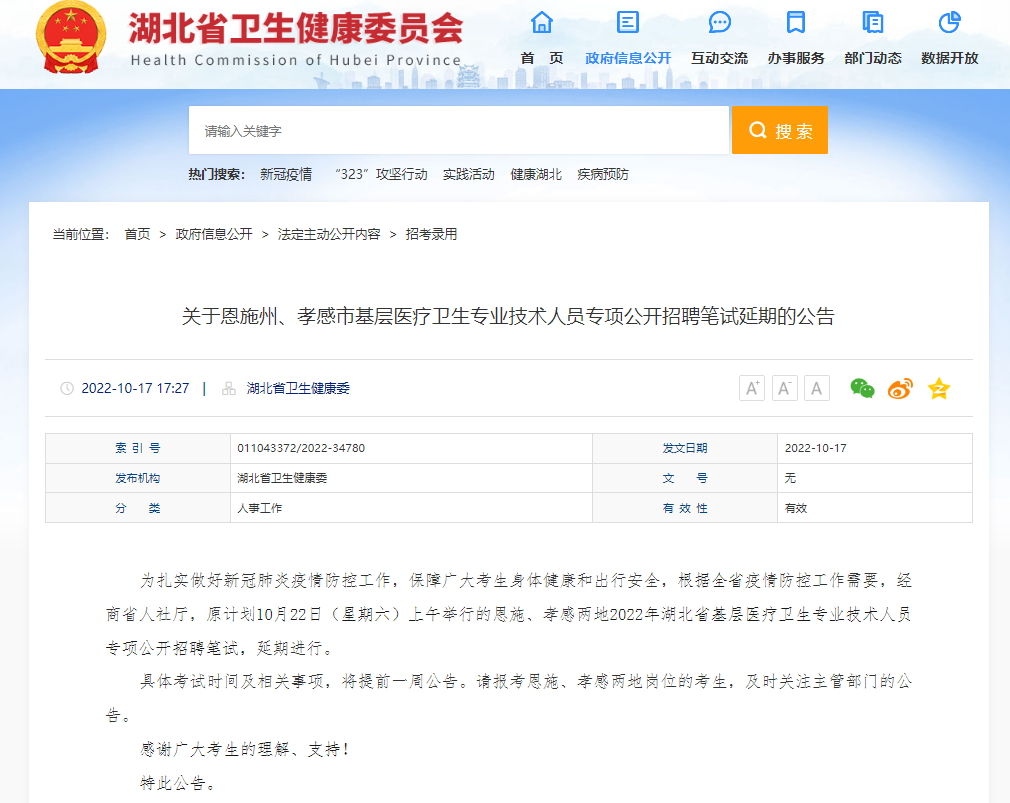Click the 办事服务 bookmark icon
The height and width of the screenshot is (803, 1010).
(795, 22)
